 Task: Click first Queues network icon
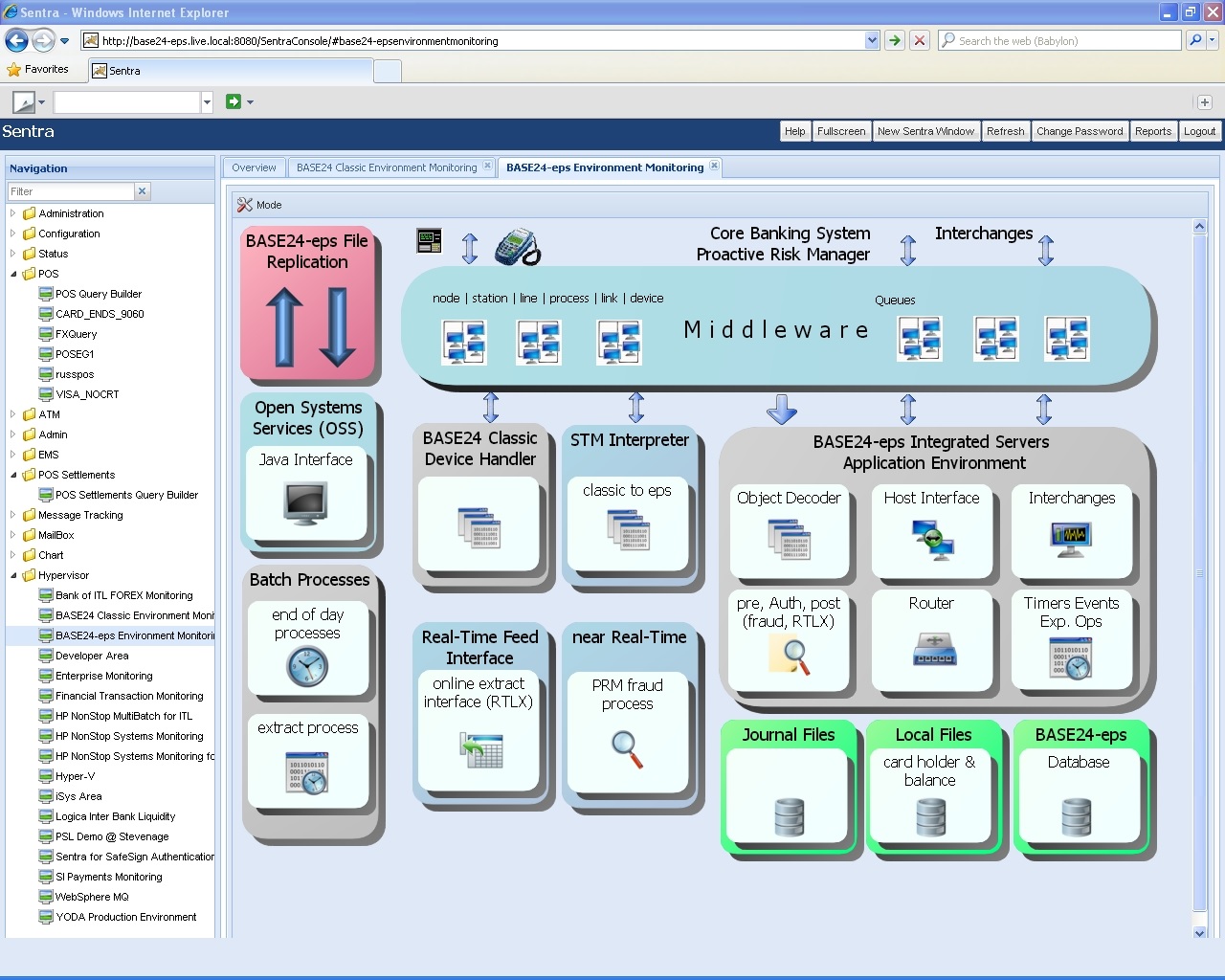pos(920,339)
